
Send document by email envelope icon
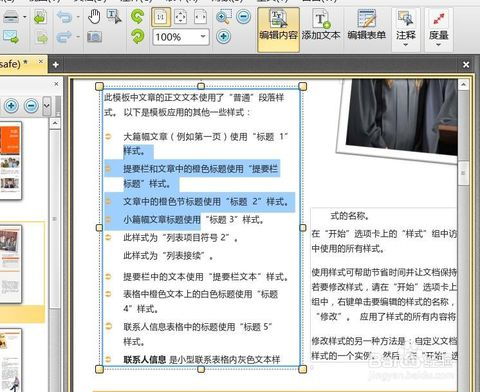click(x=11, y=37)
